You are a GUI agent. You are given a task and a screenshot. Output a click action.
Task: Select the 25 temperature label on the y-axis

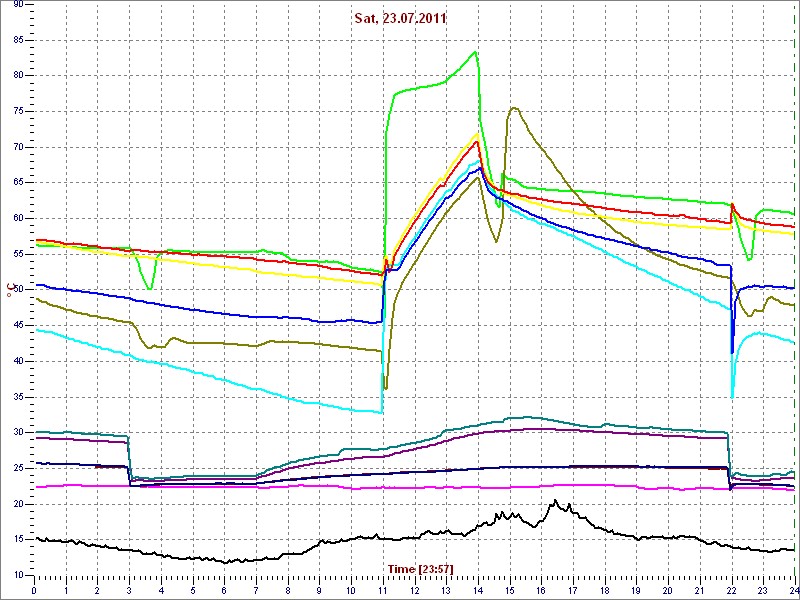pyautogui.click(x=17, y=468)
